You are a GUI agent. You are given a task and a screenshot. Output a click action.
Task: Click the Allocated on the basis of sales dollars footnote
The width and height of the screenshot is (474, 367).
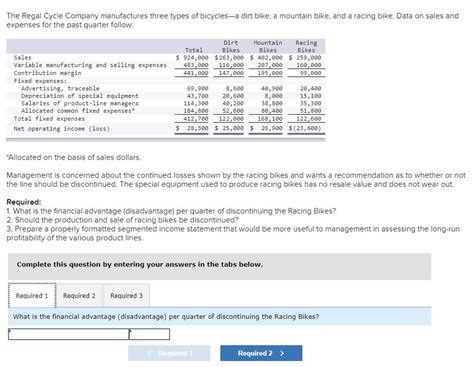point(74,157)
